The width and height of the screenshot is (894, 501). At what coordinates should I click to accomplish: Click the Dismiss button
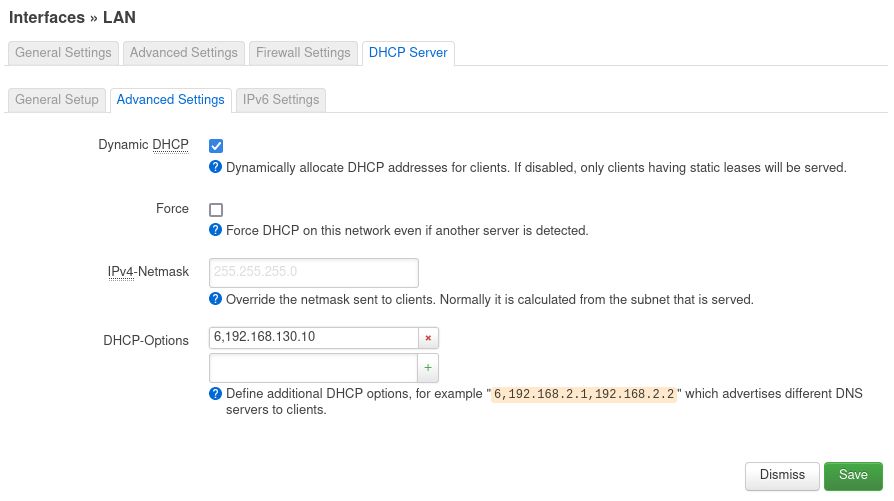click(782, 476)
